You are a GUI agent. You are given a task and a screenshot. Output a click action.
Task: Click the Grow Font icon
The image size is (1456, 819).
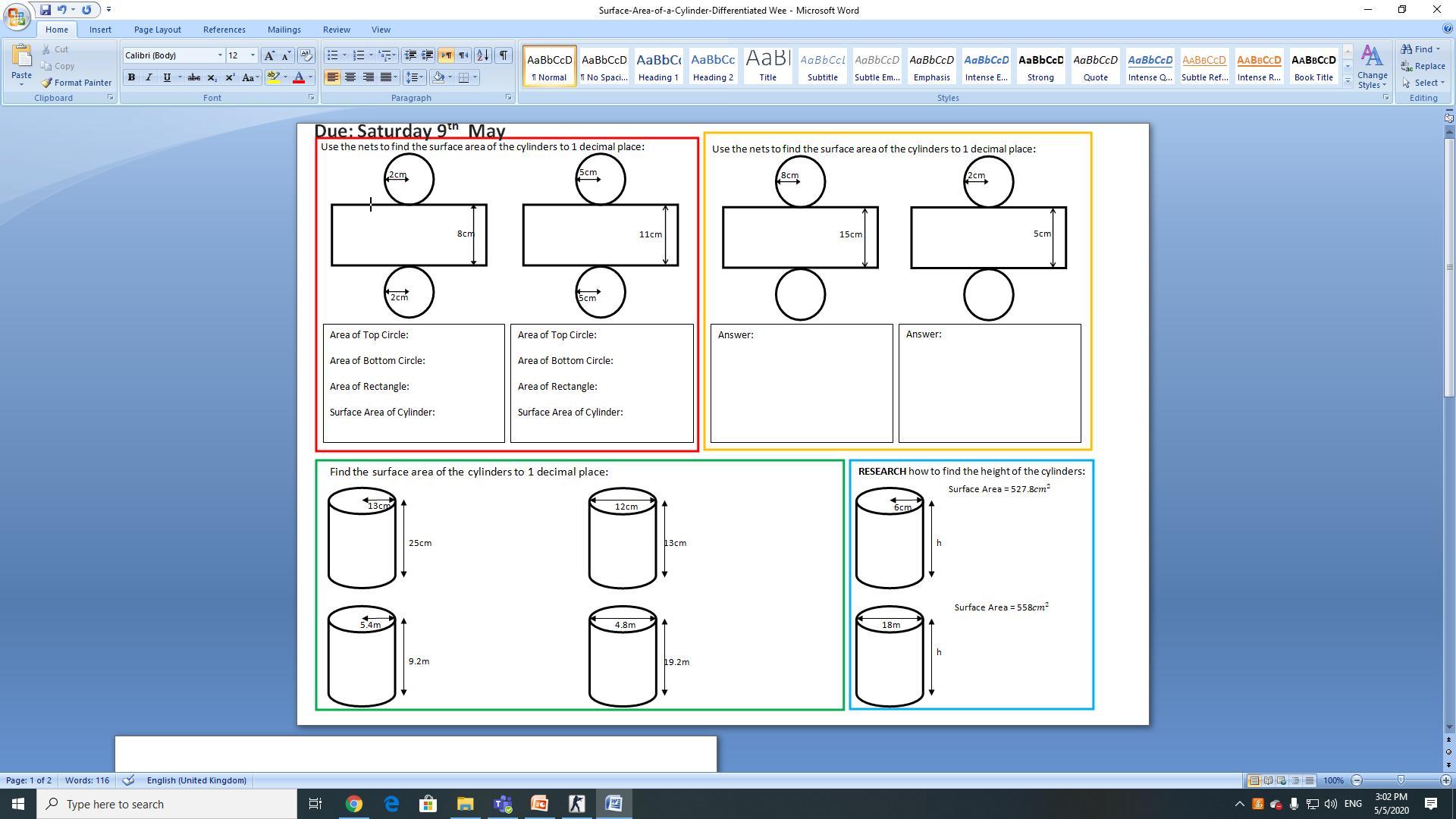pyautogui.click(x=269, y=55)
